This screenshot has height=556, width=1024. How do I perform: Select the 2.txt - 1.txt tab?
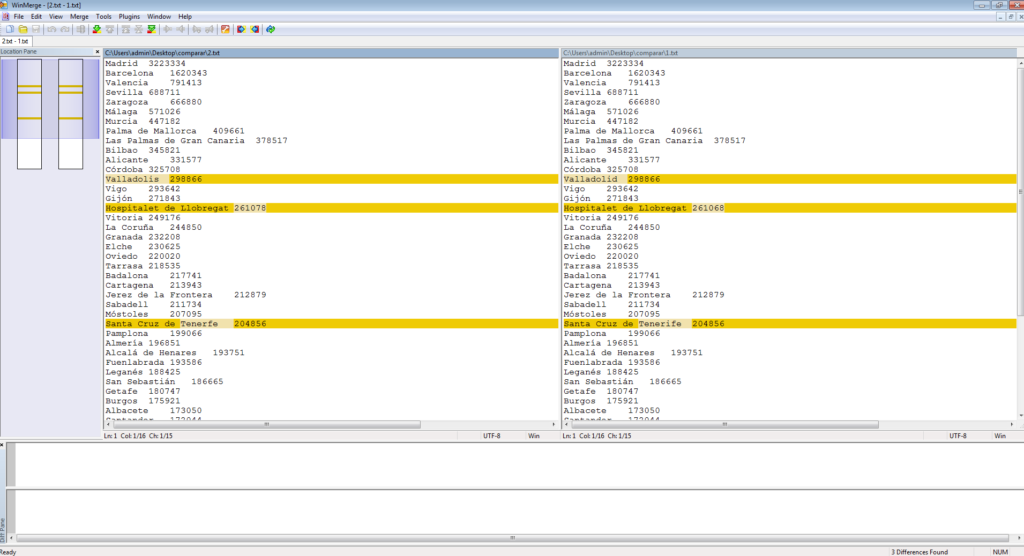[x=15, y=41]
